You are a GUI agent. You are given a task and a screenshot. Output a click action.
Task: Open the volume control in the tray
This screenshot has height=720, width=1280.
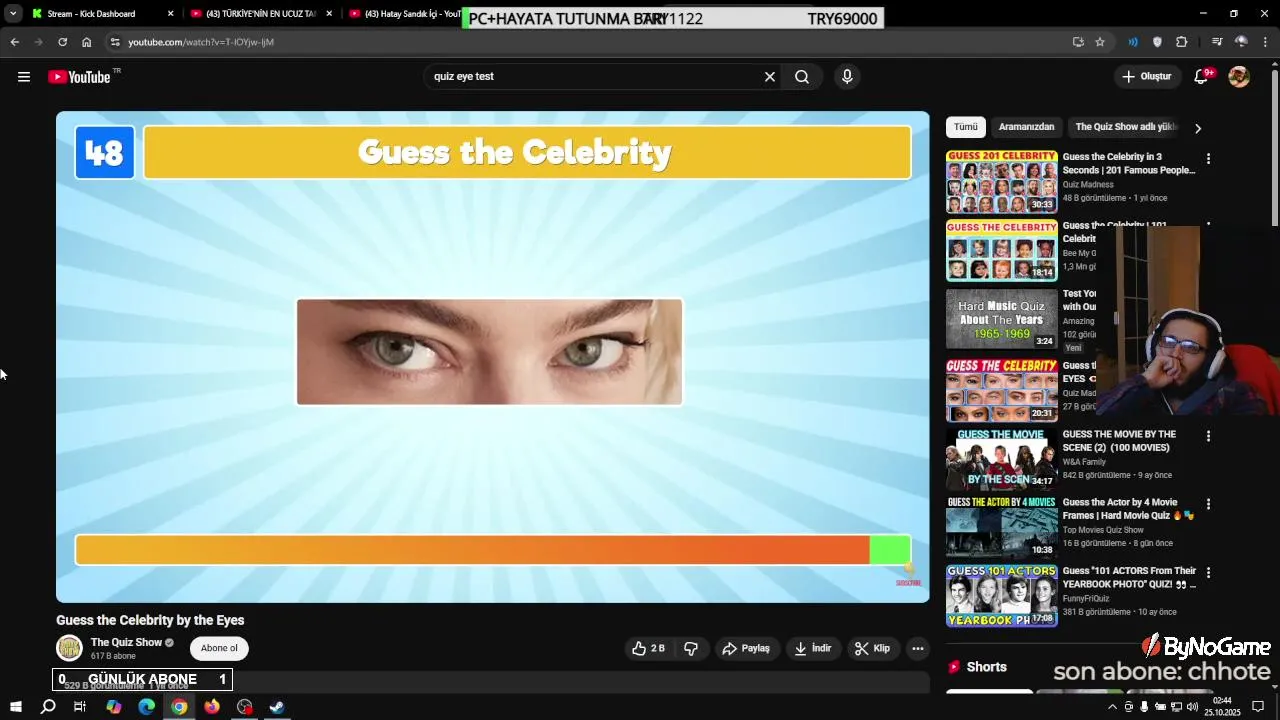coord(1192,707)
